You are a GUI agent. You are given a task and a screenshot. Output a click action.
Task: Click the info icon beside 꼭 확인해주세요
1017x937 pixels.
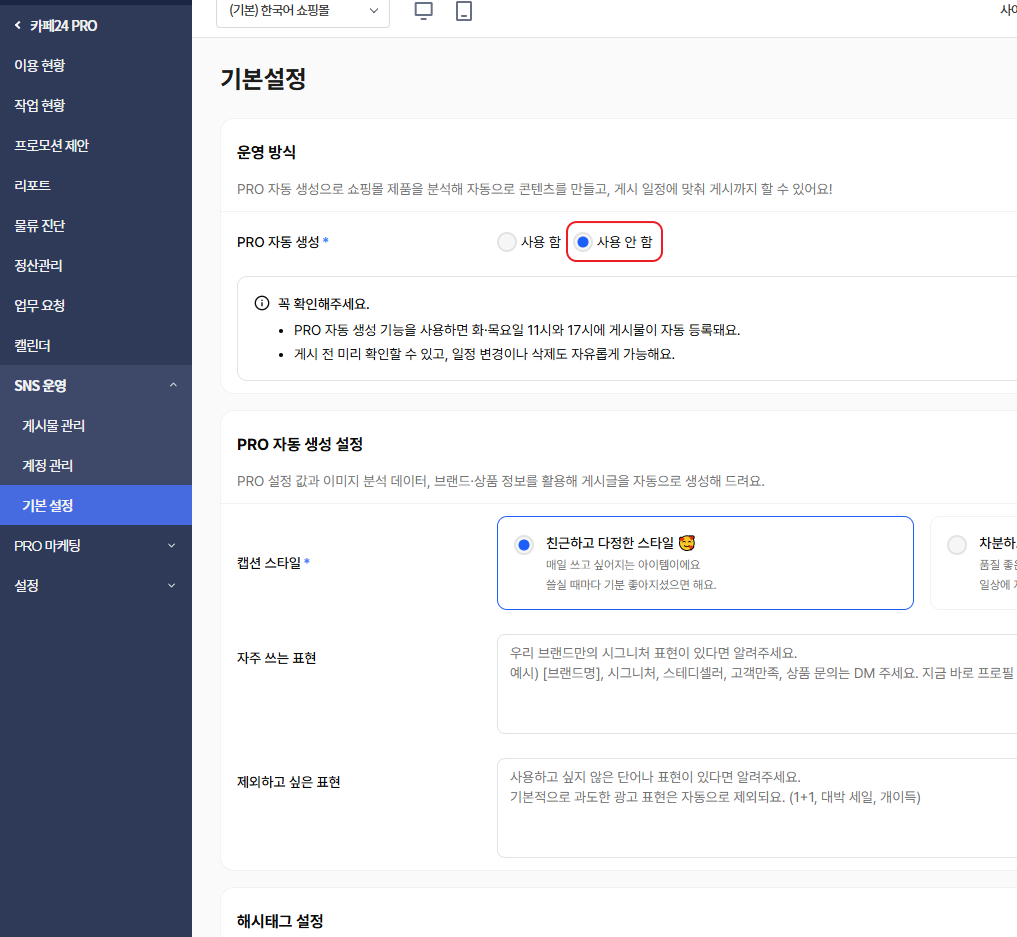coord(261,303)
